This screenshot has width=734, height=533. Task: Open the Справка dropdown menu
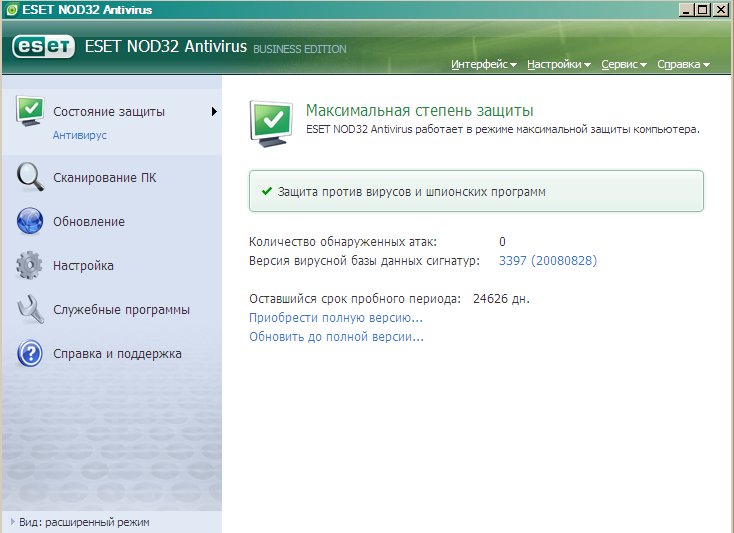coord(683,64)
